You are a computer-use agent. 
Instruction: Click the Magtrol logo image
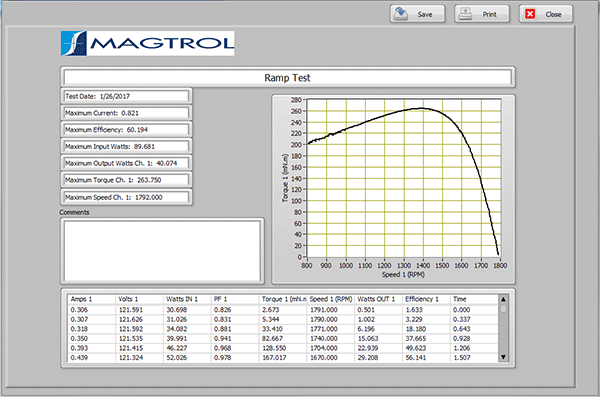click(x=148, y=43)
